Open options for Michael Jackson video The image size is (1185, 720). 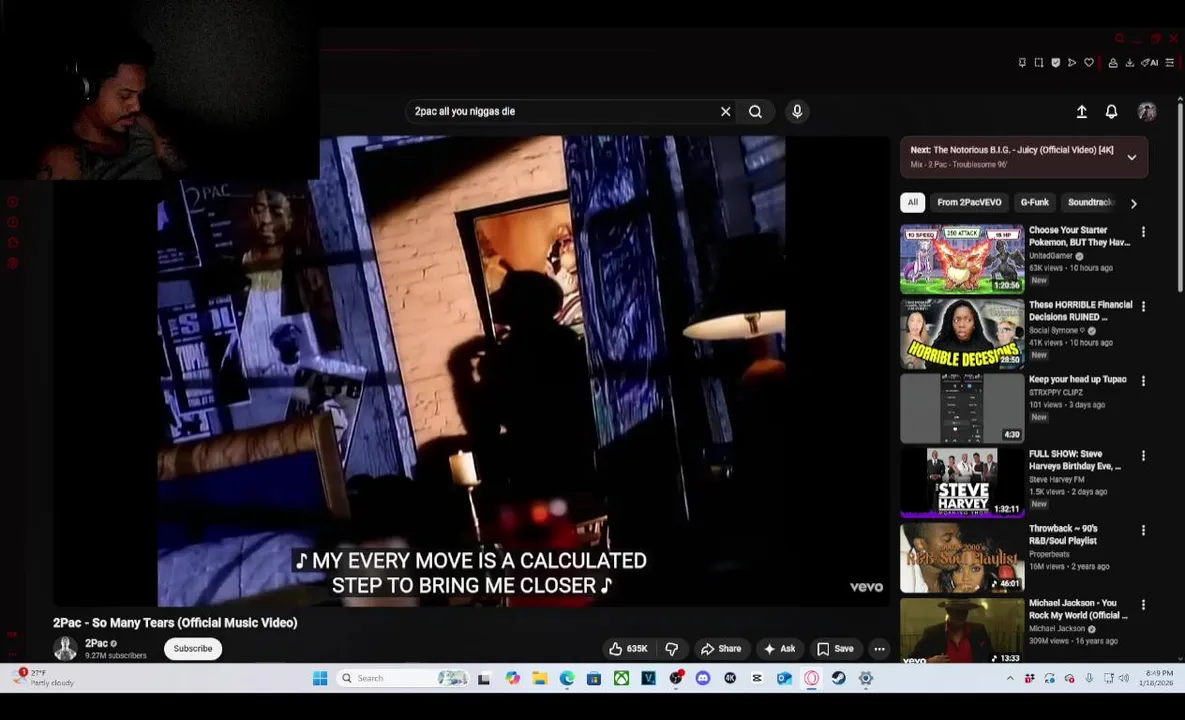[1143, 605]
